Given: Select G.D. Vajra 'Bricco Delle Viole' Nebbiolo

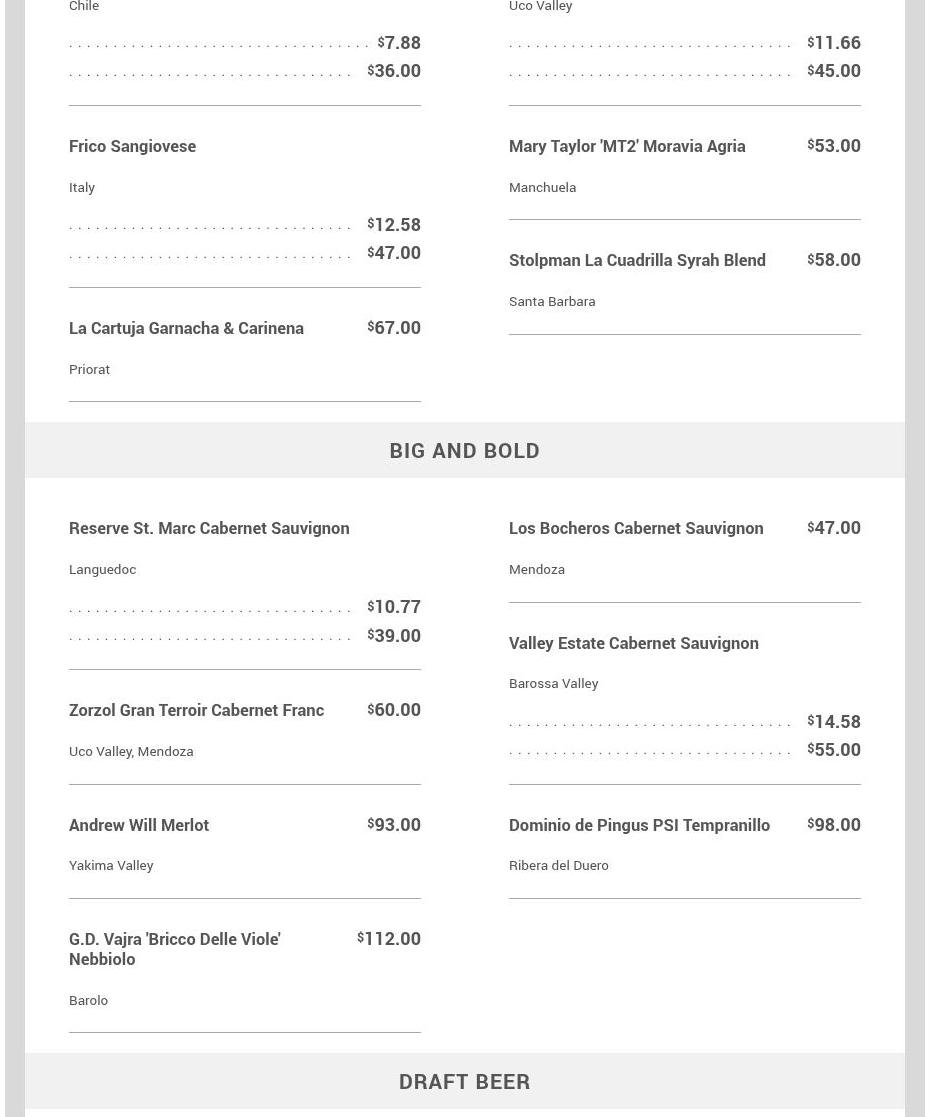Looking at the screenshot, I should tap(175, 949).
